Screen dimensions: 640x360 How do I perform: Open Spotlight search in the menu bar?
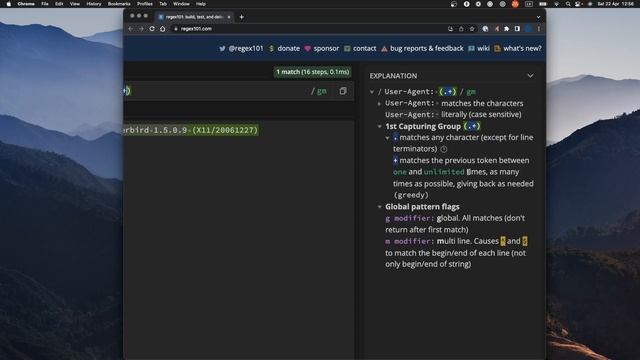click(x=568, y=4)
